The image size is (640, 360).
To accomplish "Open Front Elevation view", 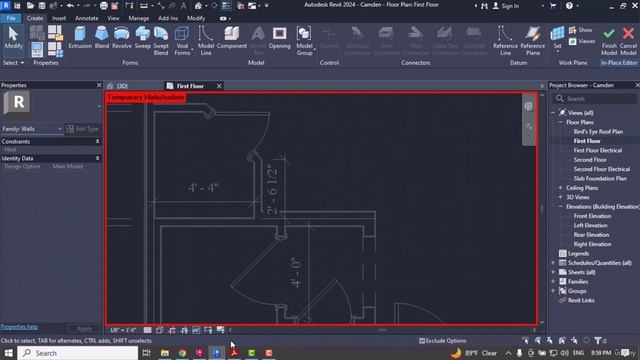I will tap(592, 216).
